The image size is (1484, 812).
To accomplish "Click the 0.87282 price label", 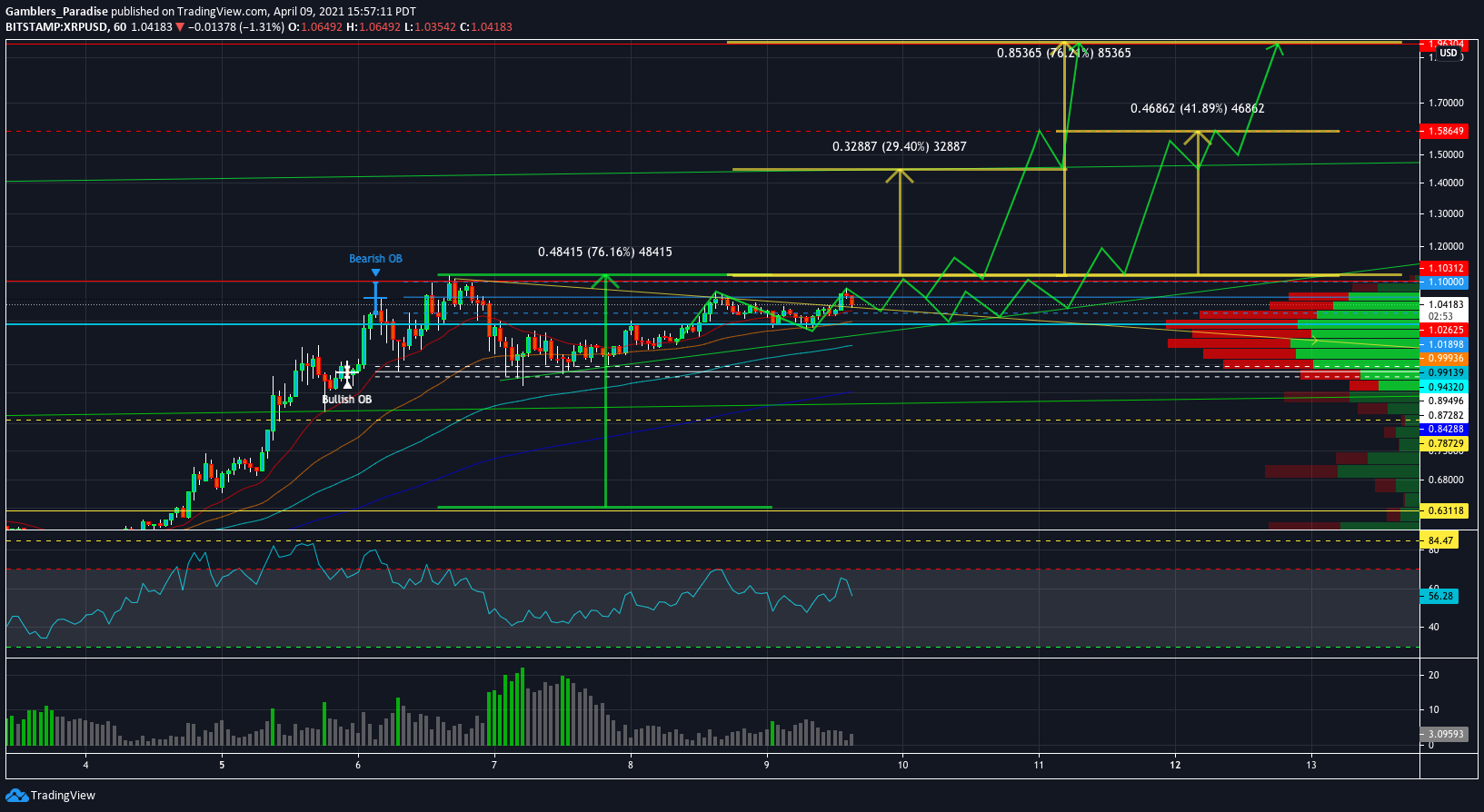I will (x=1444, y=415).
